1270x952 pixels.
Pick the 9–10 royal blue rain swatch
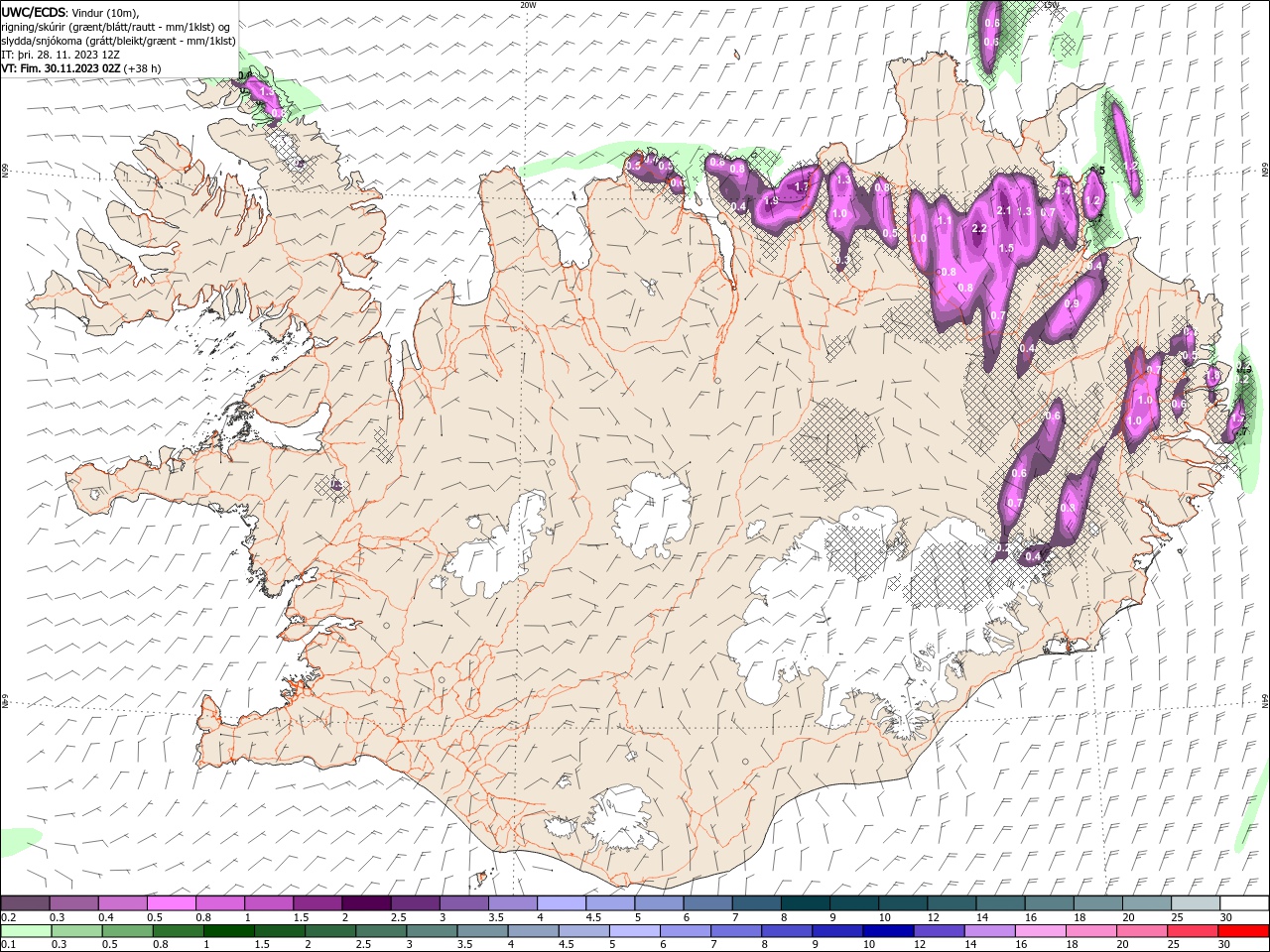pos(836,930)
